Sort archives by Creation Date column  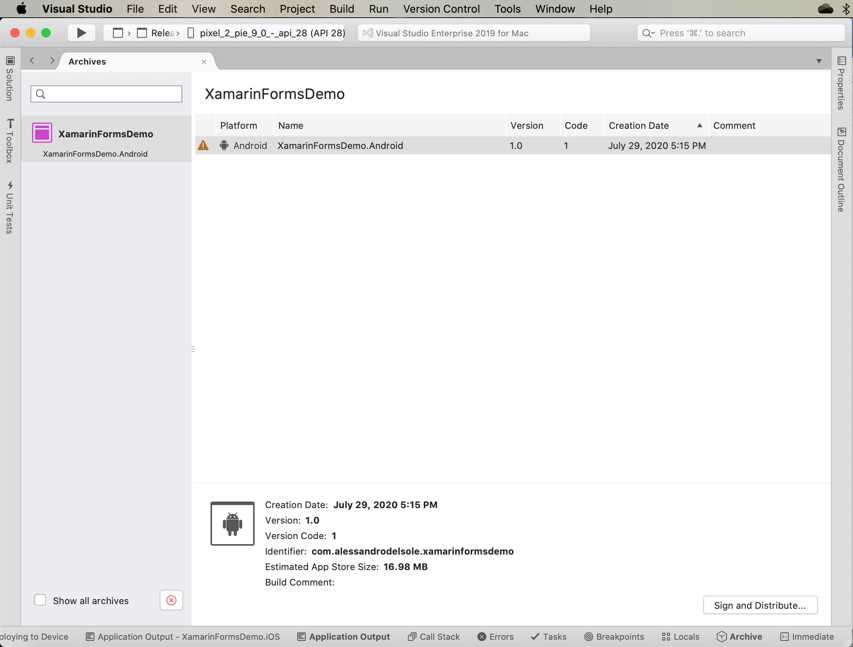coord(638,125)
